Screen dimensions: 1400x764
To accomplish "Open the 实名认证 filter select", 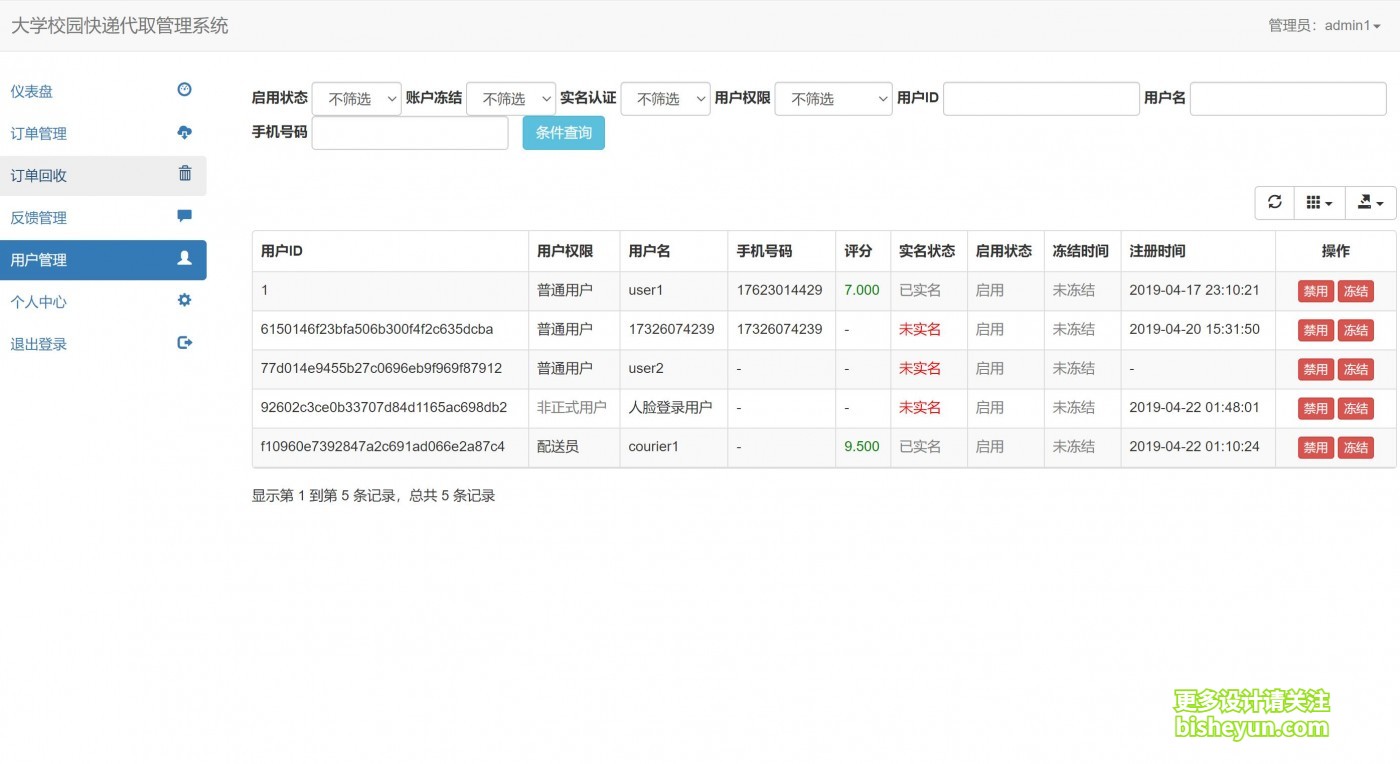I will pyautogui.click(x=665, y=99).
